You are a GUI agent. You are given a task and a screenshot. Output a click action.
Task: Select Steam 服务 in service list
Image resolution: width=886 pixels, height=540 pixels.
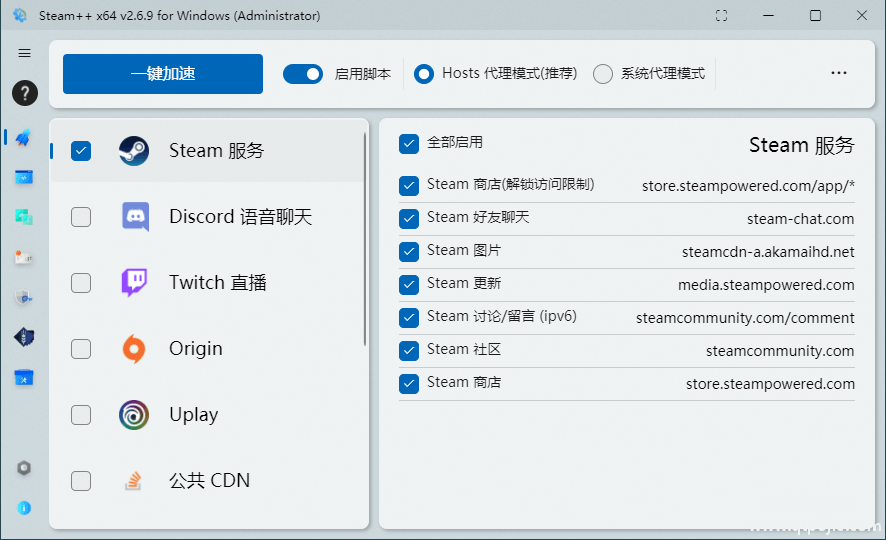(207, 151)
